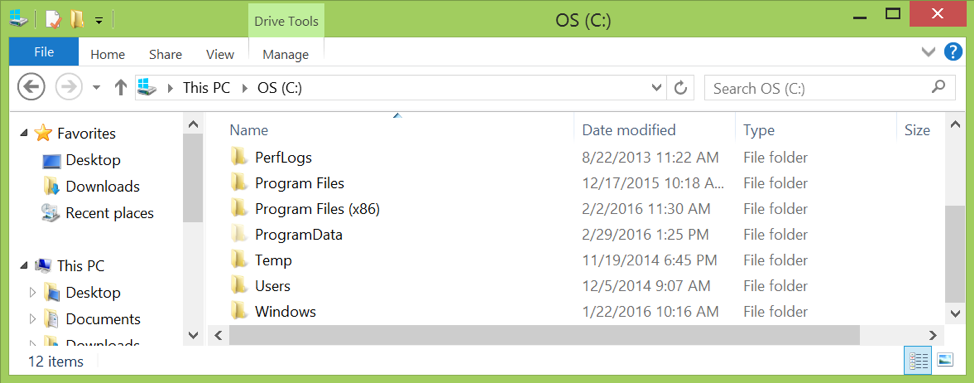Click the New Folder quick access icon
Screen dimensions: 974x383
(77, 20)
